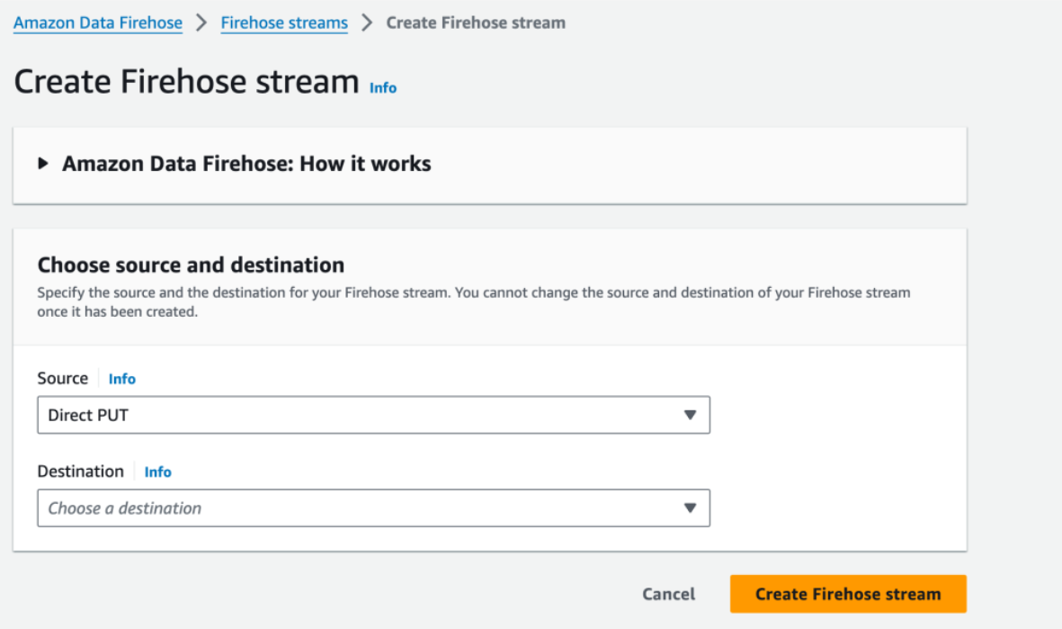The height and width of the screenshot is (629, 1062).
Task: Click the chevron separator after Amazon Data Firehose
Action: [x=202, y=22]
